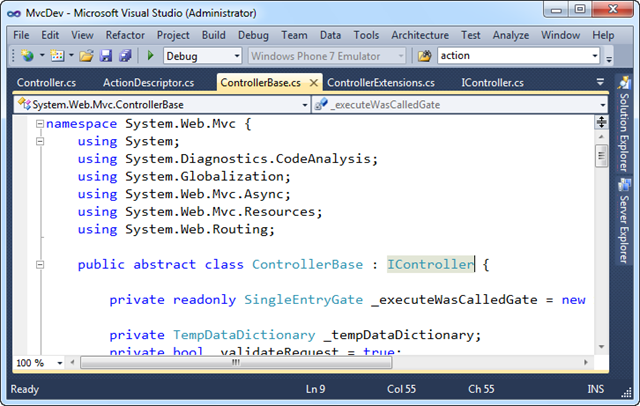Open the New Project icon's dropdown arrow

42,55
